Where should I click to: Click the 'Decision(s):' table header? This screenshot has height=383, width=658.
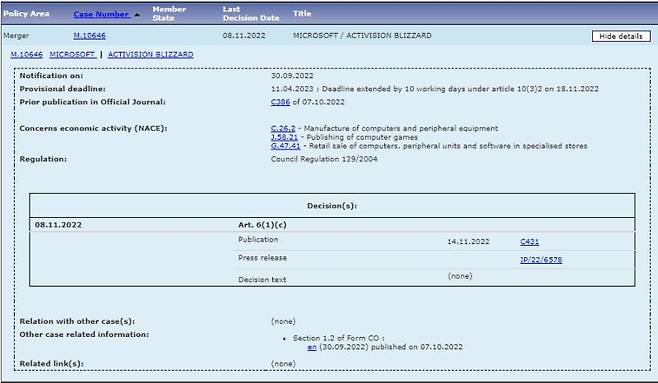pos(332,206)
